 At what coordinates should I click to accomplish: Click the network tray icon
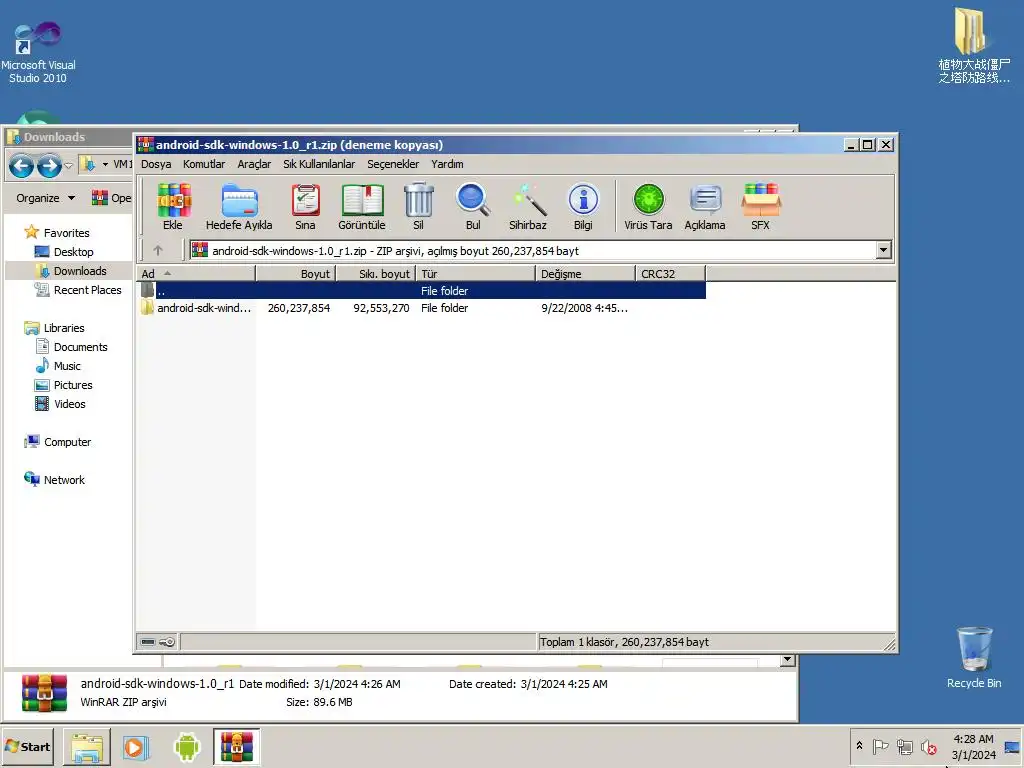coord(904,746)
